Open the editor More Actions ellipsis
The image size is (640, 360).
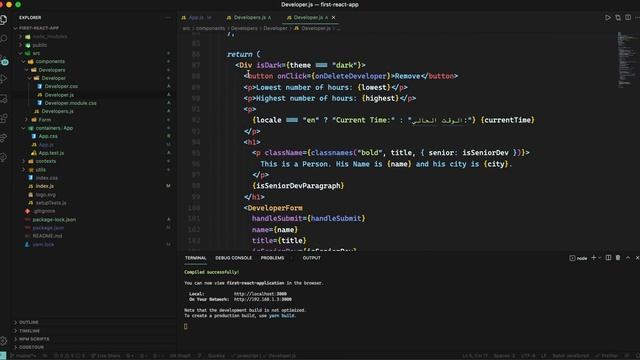click(637, 18)
